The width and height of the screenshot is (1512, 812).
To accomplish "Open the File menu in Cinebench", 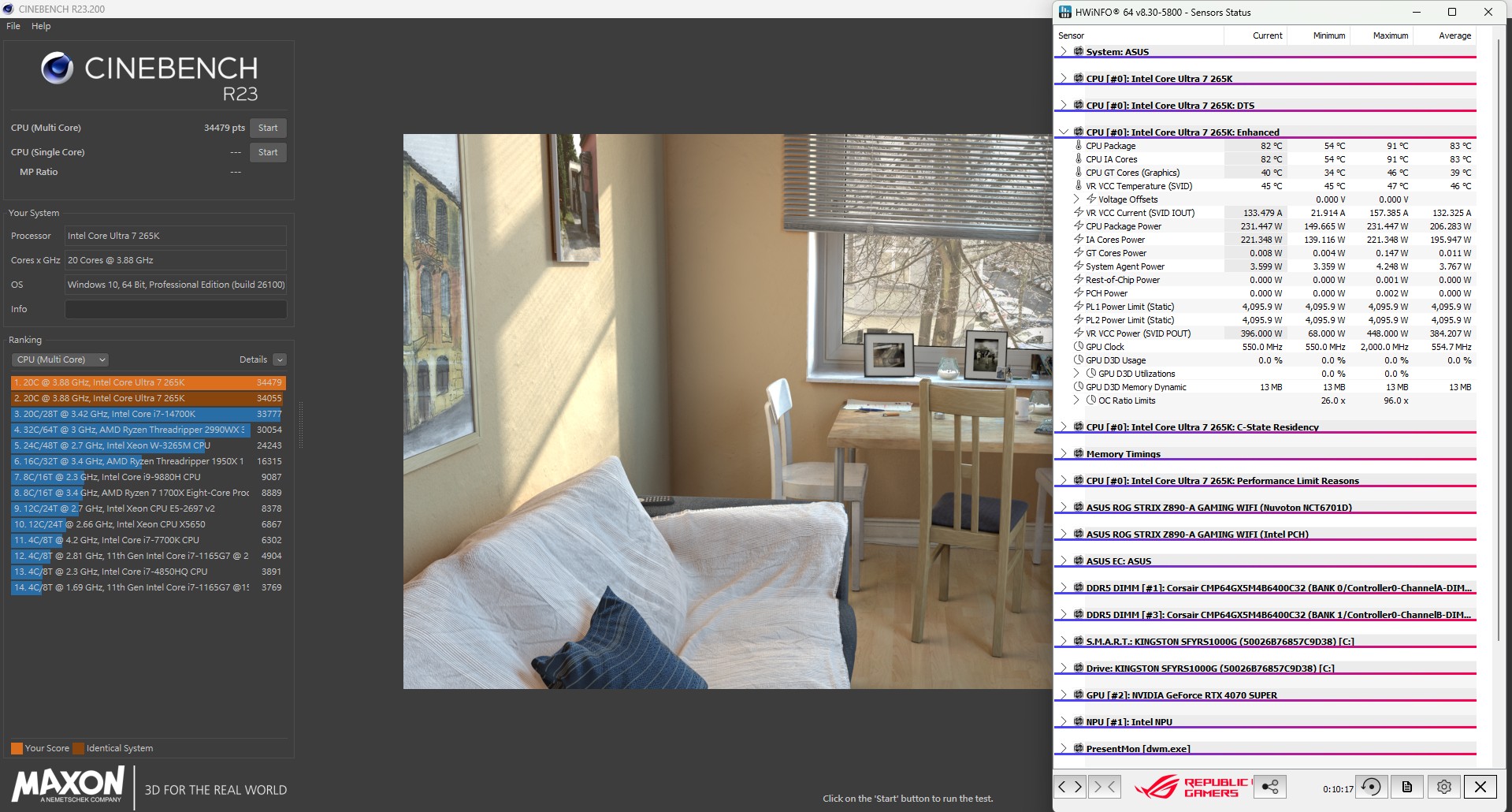I will tap(13, 26).
